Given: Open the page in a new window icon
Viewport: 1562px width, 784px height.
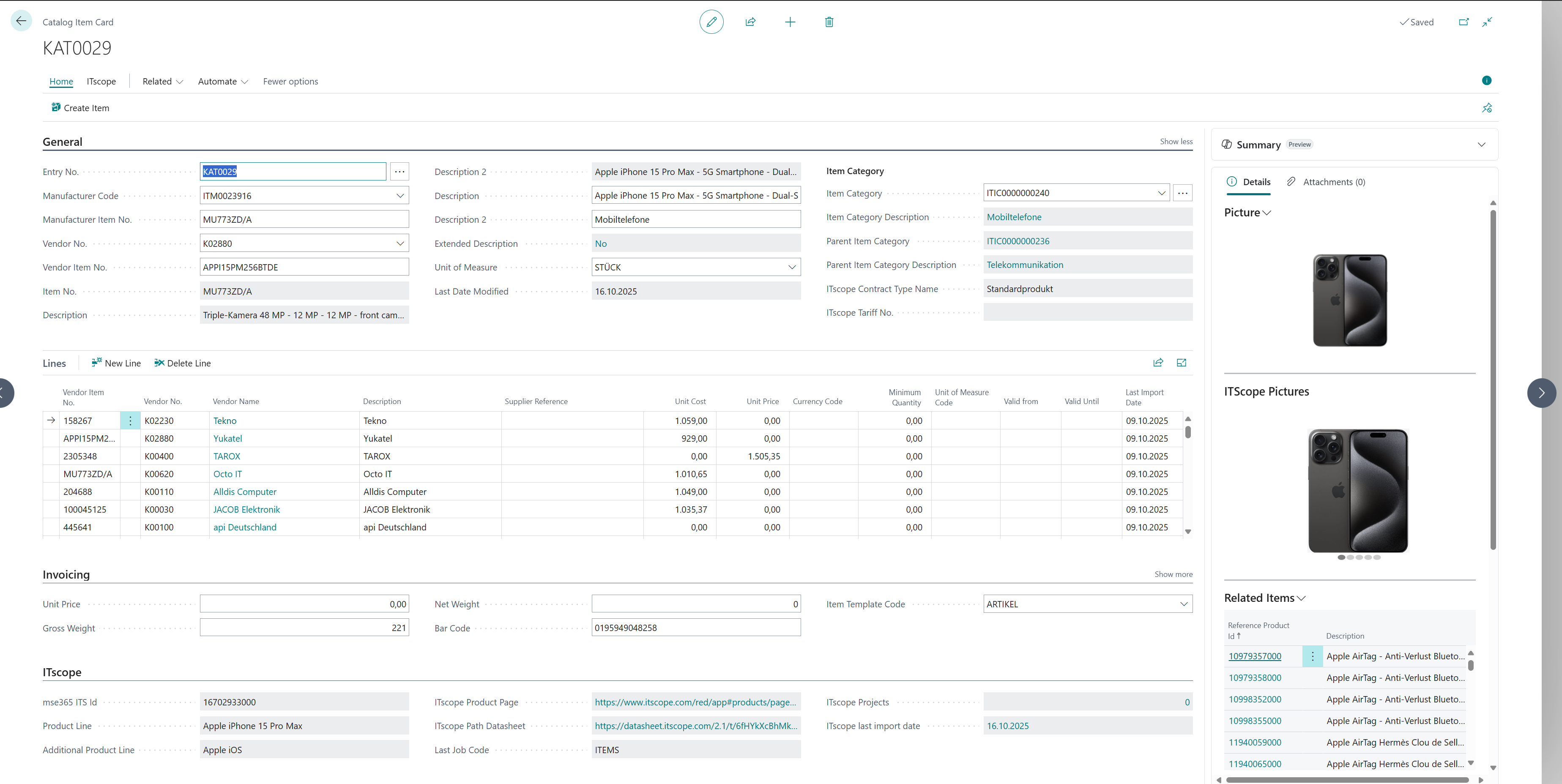Looking at the screenshot, I should (1464, 22).
